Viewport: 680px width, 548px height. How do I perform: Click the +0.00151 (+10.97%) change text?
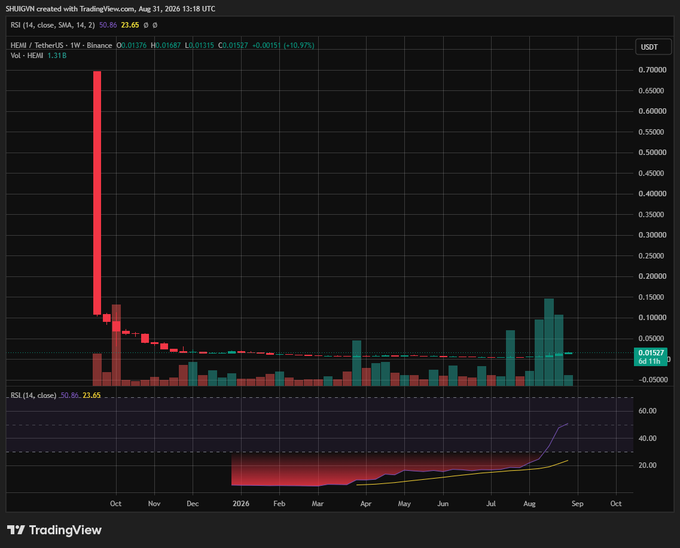pyautogui.click(x=283, y=45)
